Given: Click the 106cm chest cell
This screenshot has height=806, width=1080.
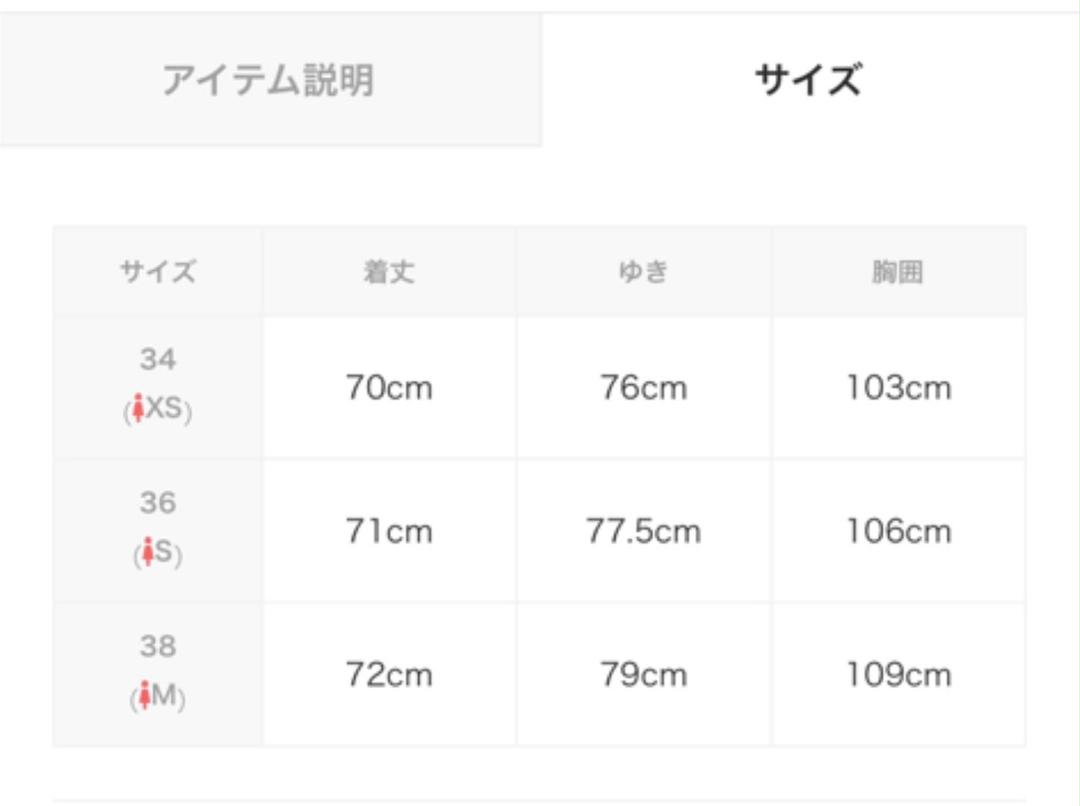Looking at the screenshot, I should pos(899,531).
